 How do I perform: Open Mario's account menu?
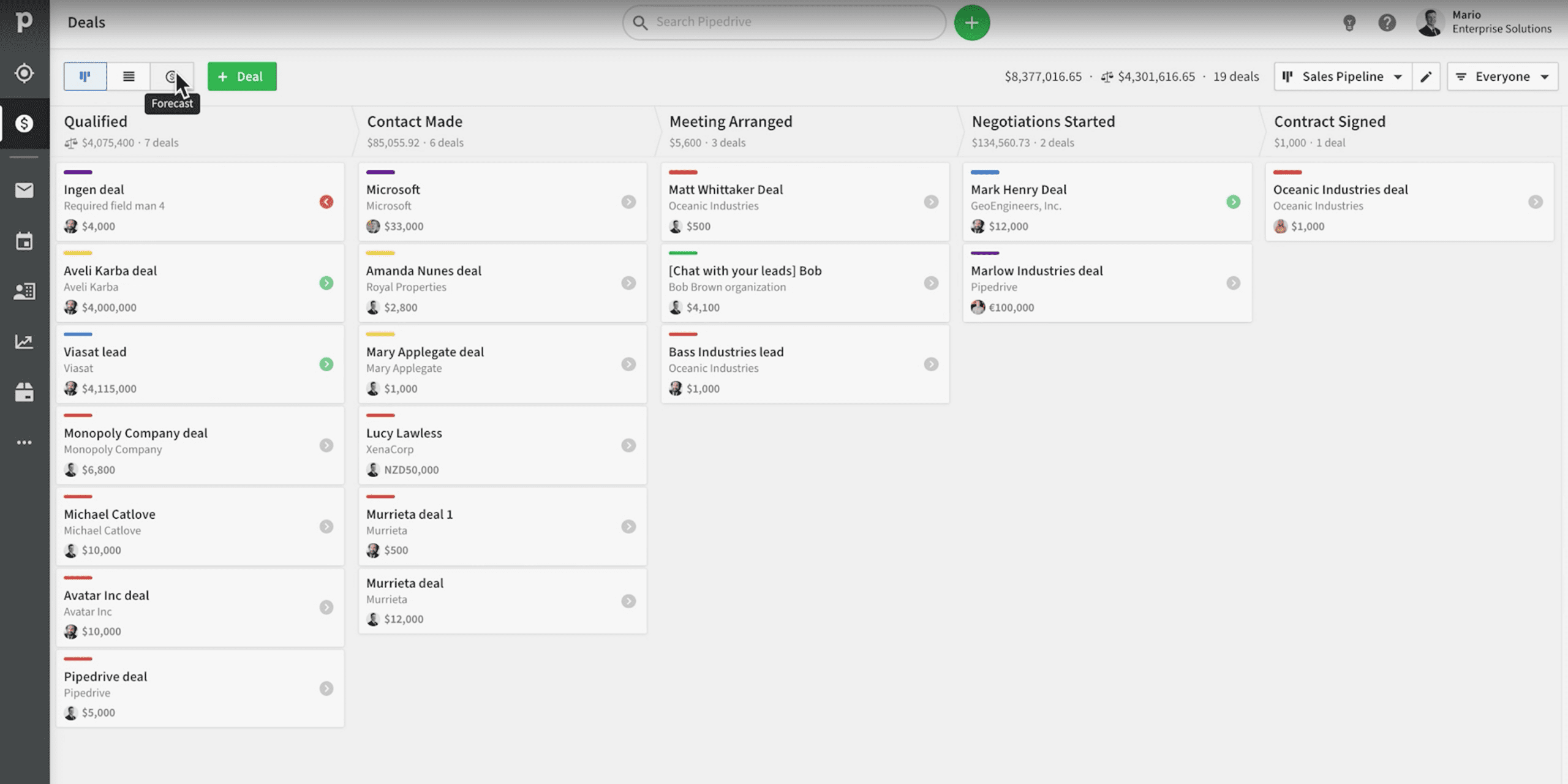tap(1484, 23)
